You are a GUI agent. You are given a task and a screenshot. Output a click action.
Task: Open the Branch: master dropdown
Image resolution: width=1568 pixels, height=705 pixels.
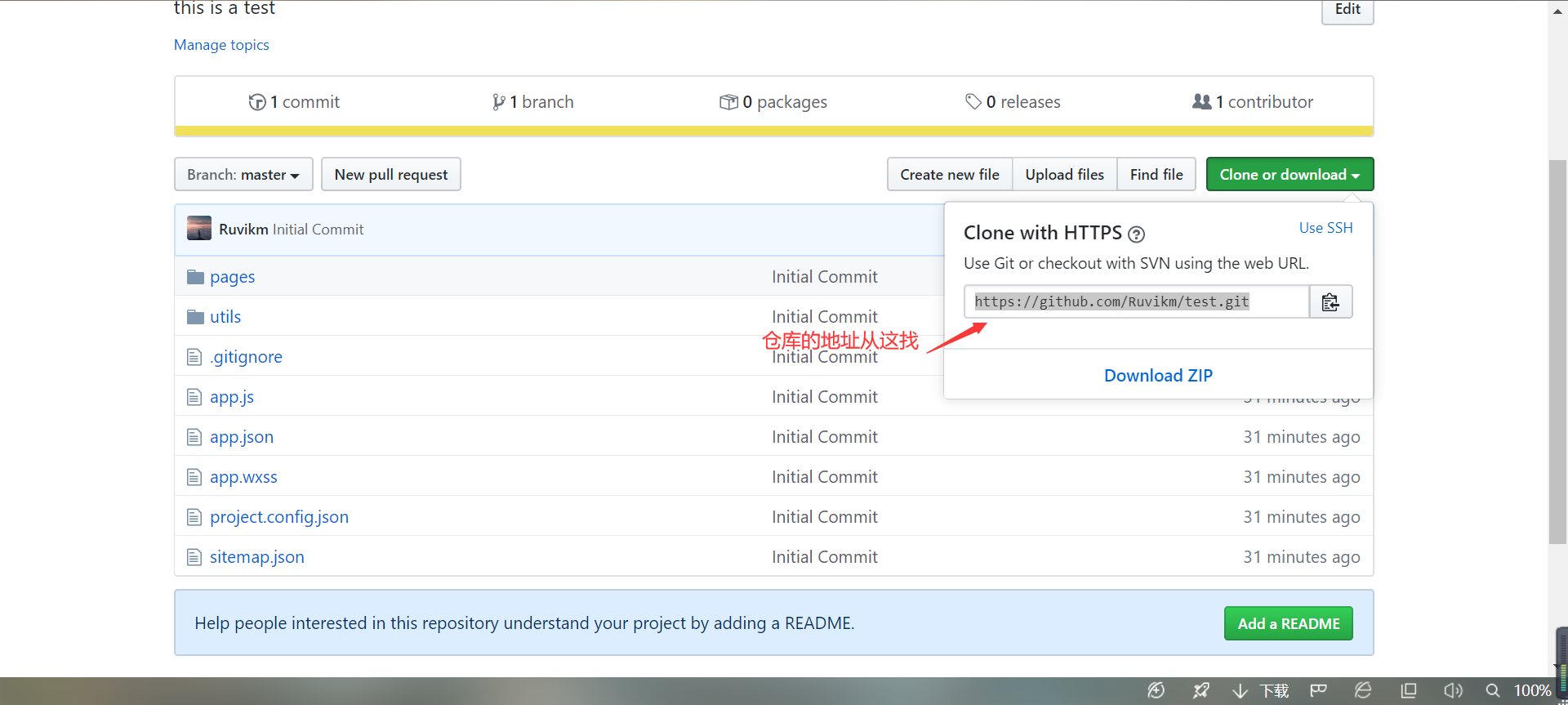tap(243, 174)
